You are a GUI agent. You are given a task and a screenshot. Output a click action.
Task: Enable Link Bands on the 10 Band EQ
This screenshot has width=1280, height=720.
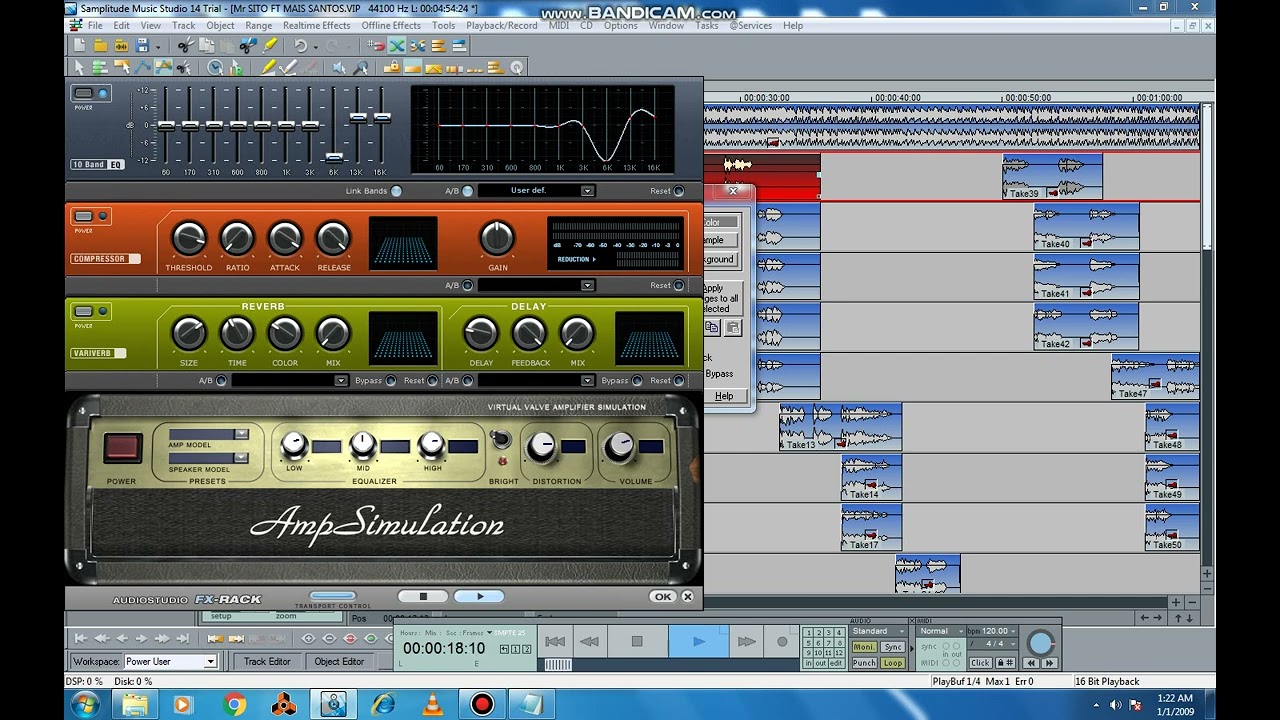(x=396, y=191)
